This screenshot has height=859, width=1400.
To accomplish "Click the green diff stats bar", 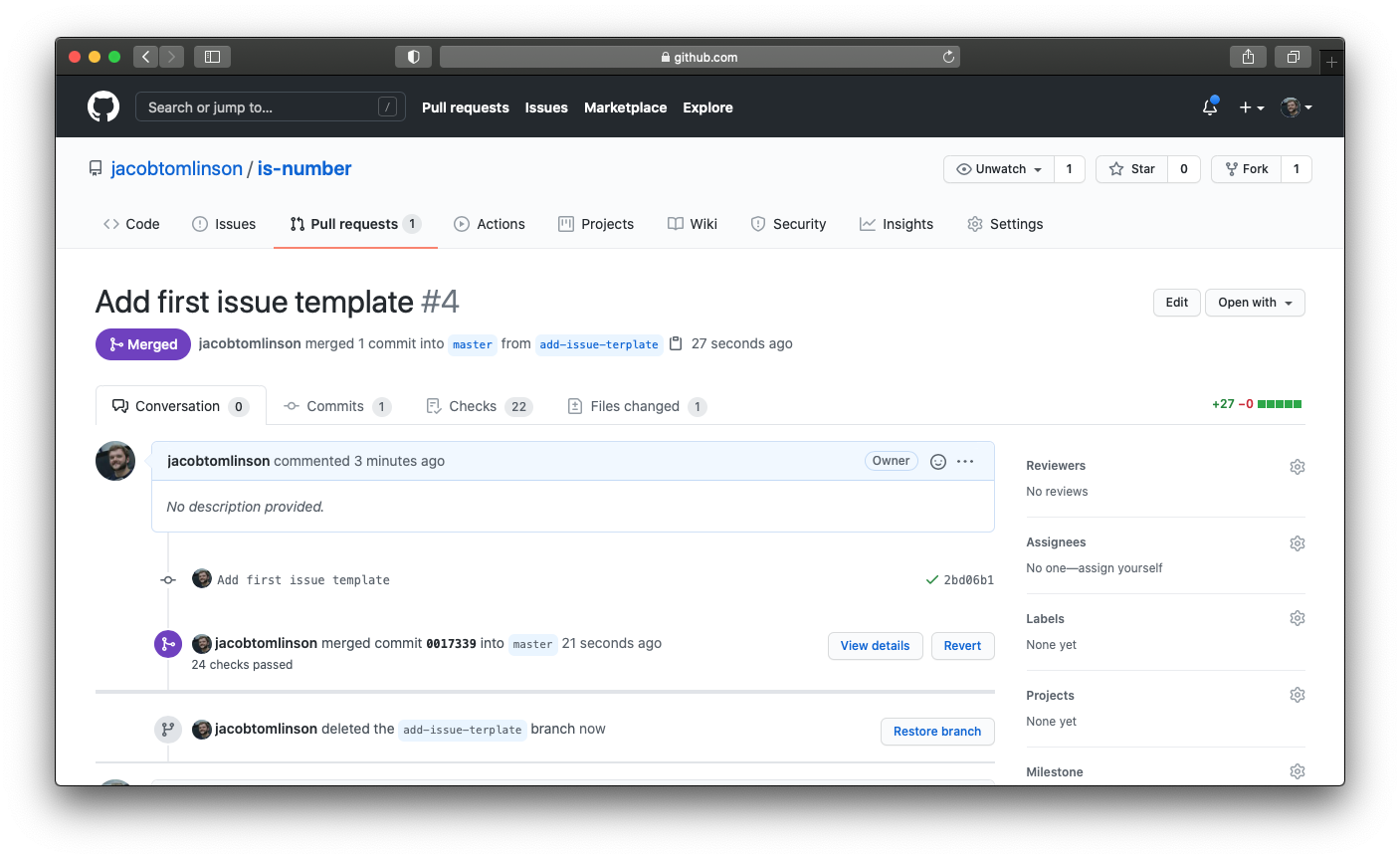I will (1278, 404).
